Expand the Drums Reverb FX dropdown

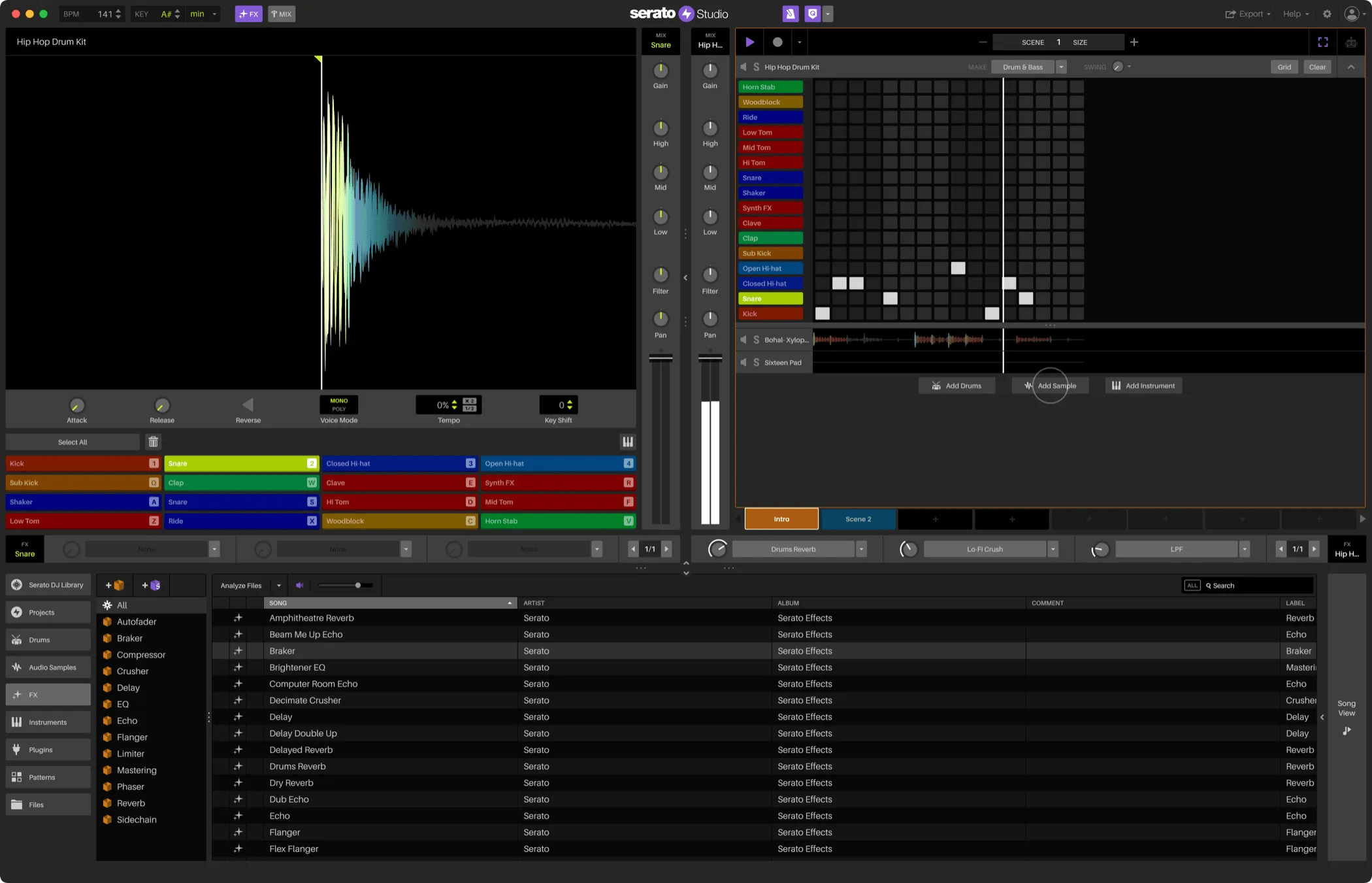click(861, 550)
